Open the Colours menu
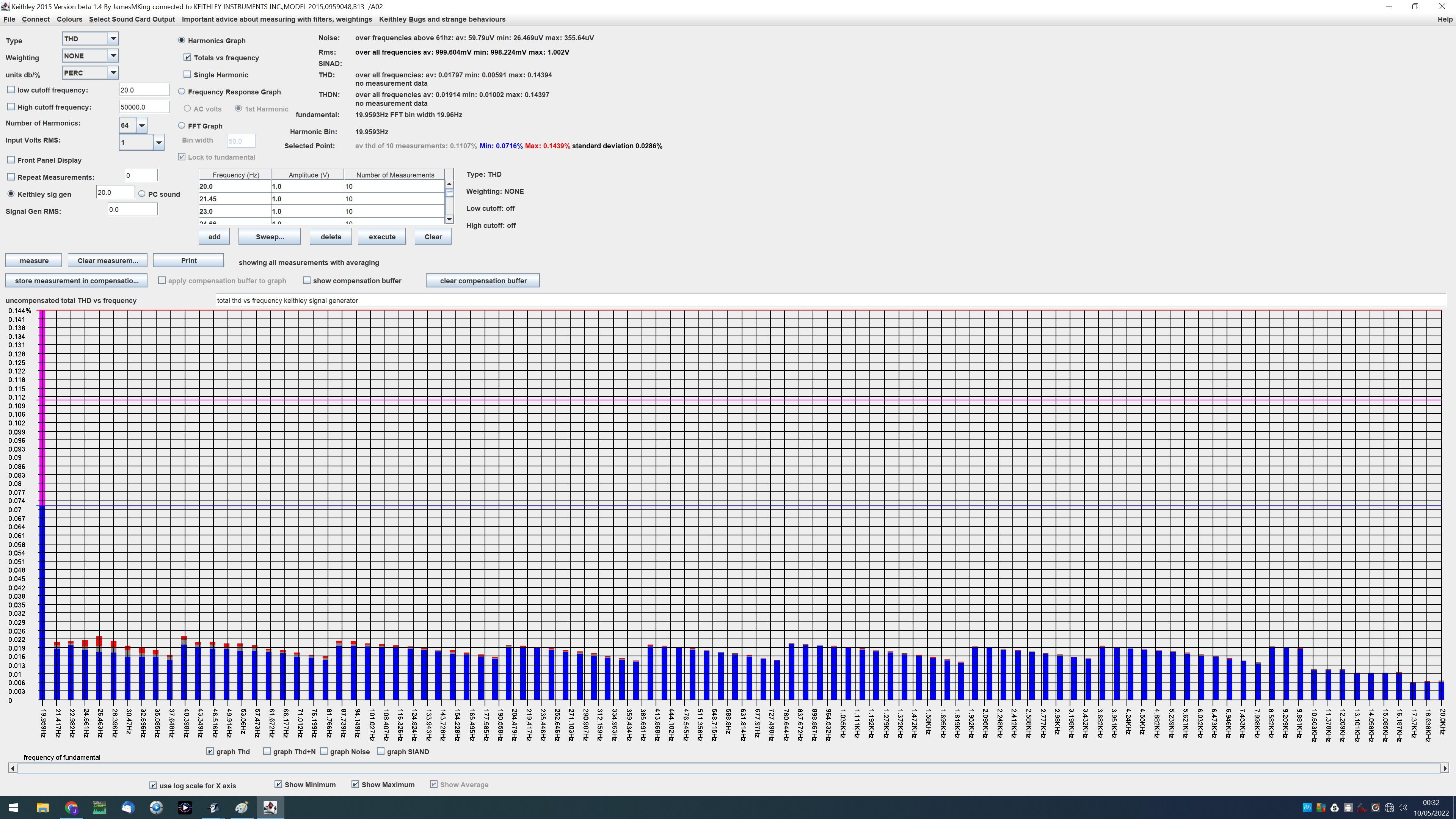The width and height of the screenshot is (1456, 819). (69, 19)
